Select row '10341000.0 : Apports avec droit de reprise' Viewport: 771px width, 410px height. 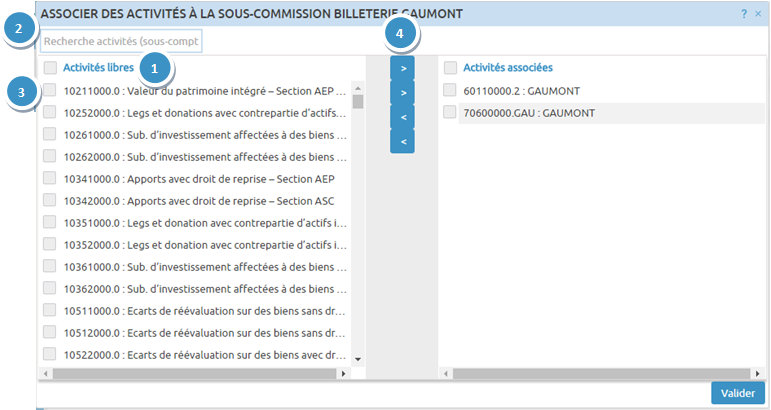click(x=199, y=179)
